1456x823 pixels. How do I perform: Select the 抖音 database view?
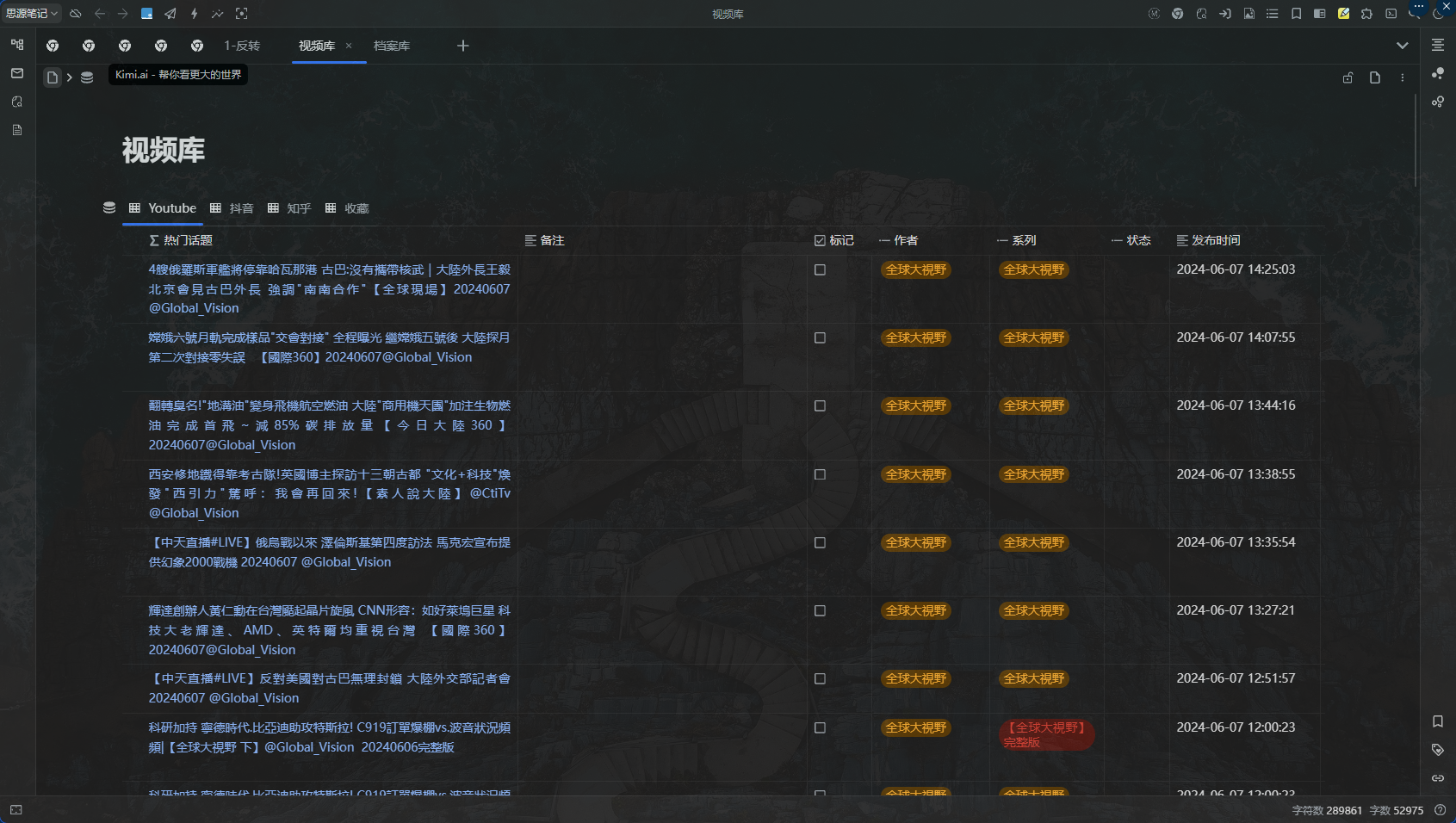[232, 208]
